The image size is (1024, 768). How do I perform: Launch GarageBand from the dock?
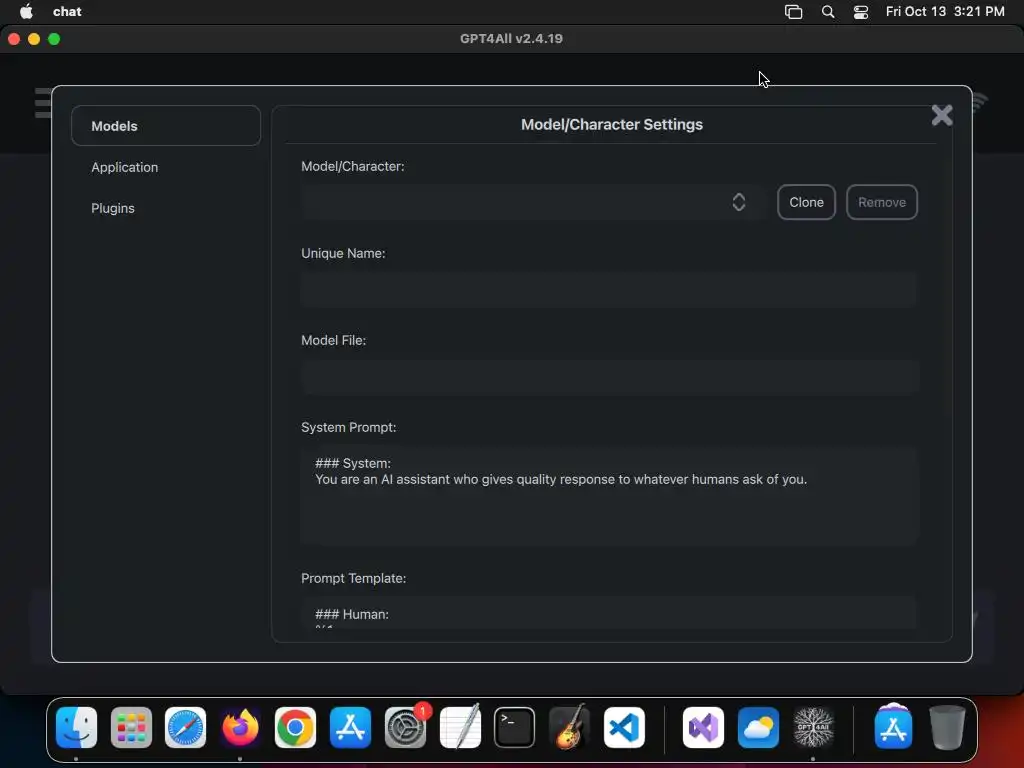tap(569, 728)
